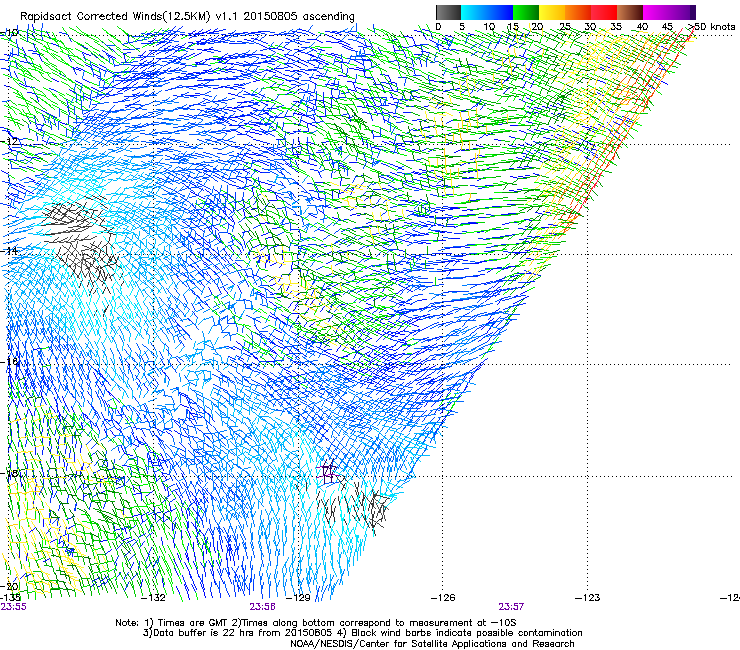Click the '-18' latitude axis label
740x650 pixels.
coord(9,473)
